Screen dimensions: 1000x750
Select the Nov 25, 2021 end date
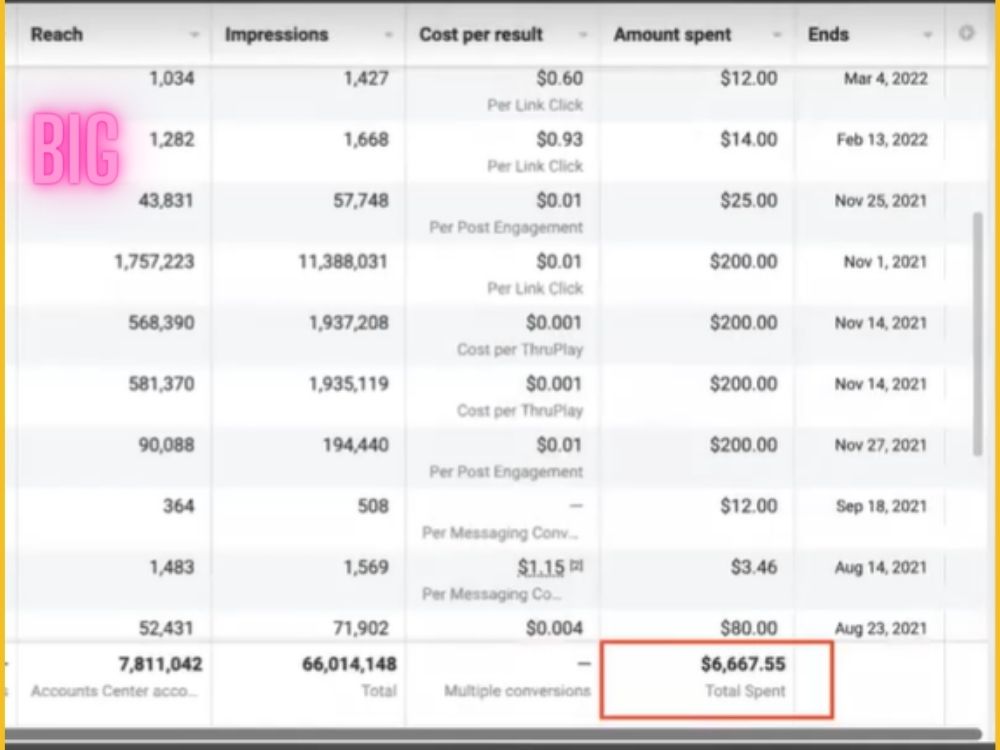881,201
